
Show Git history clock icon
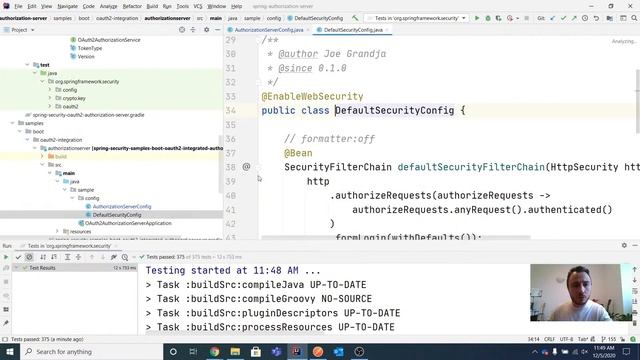pos(585,18)
